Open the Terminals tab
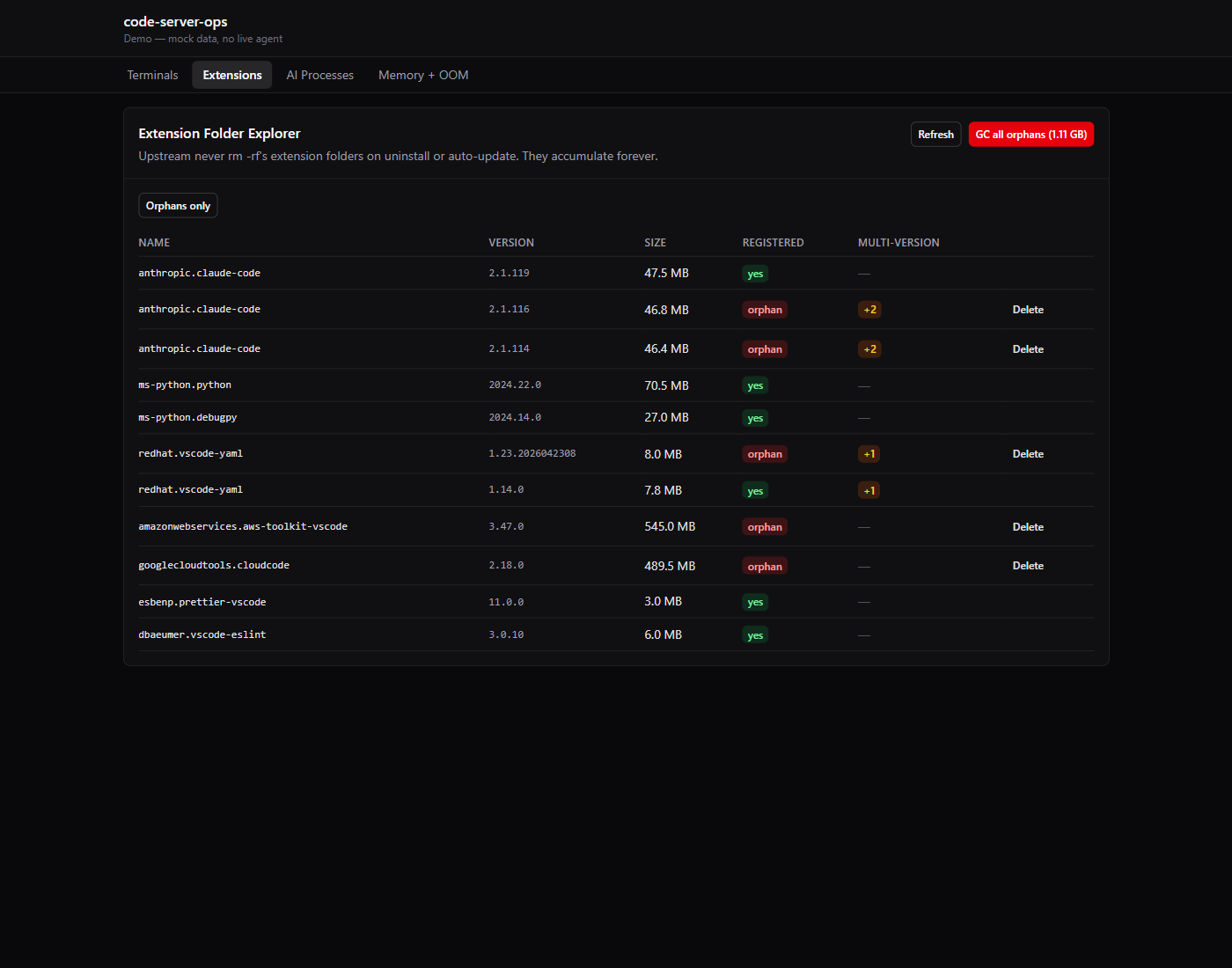The width and height of the screenshot is (1232, 968). [x=152, y=75]
